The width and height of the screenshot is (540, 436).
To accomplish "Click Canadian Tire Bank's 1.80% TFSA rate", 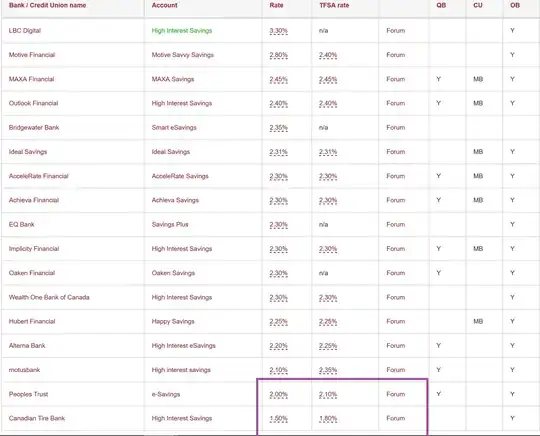I will (x=328, y=418).
